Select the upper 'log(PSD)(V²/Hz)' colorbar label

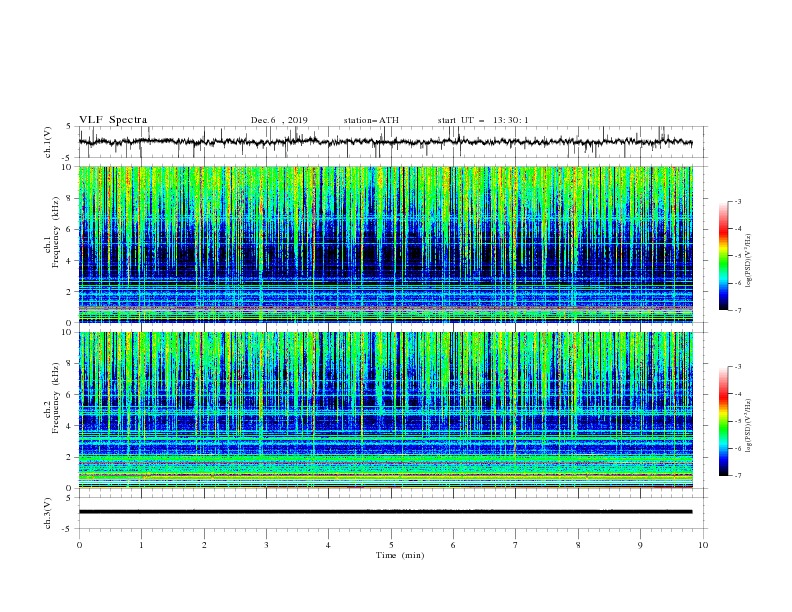click(x=748, y=260)
